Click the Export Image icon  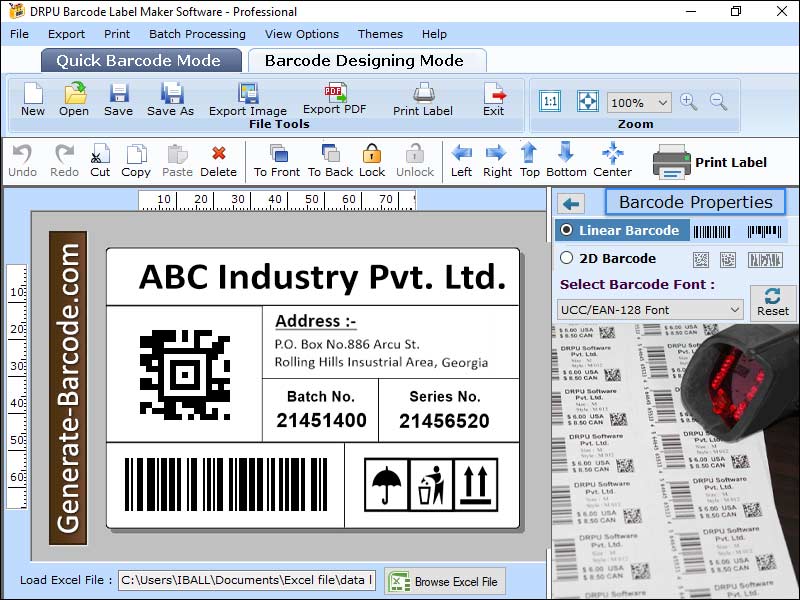248,94
